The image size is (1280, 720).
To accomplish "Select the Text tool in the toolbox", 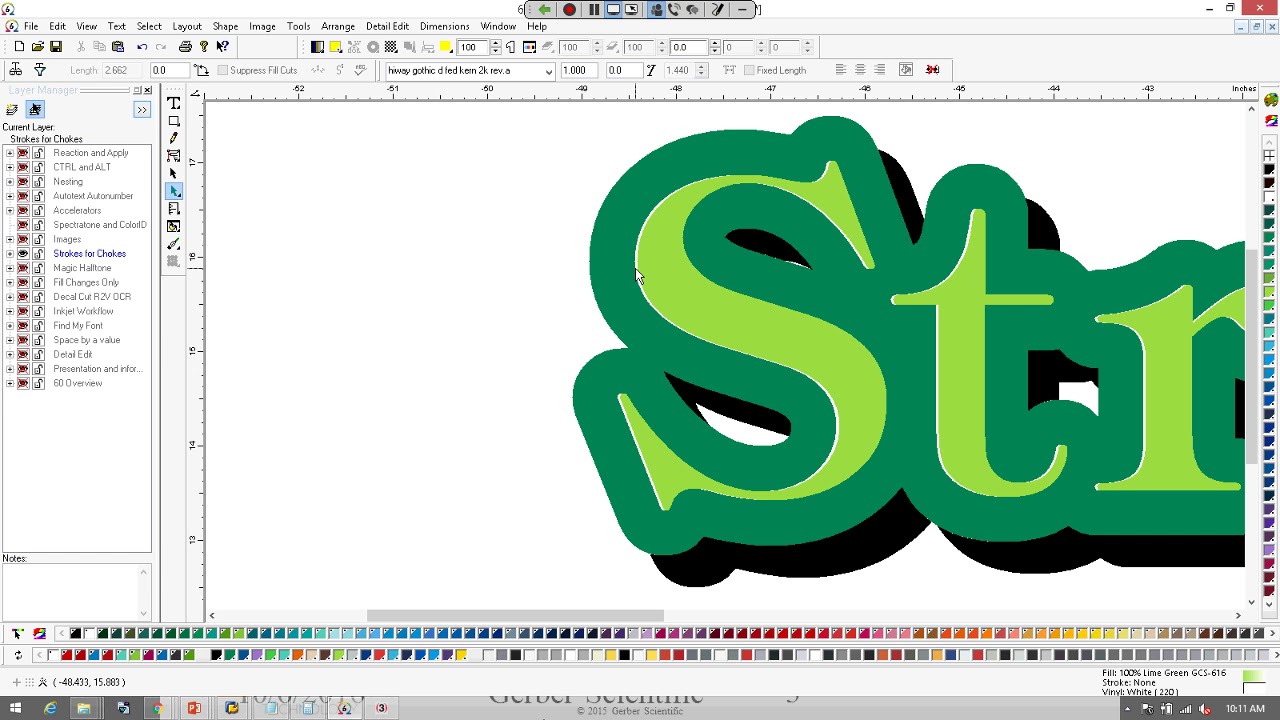I will (174, 103).
